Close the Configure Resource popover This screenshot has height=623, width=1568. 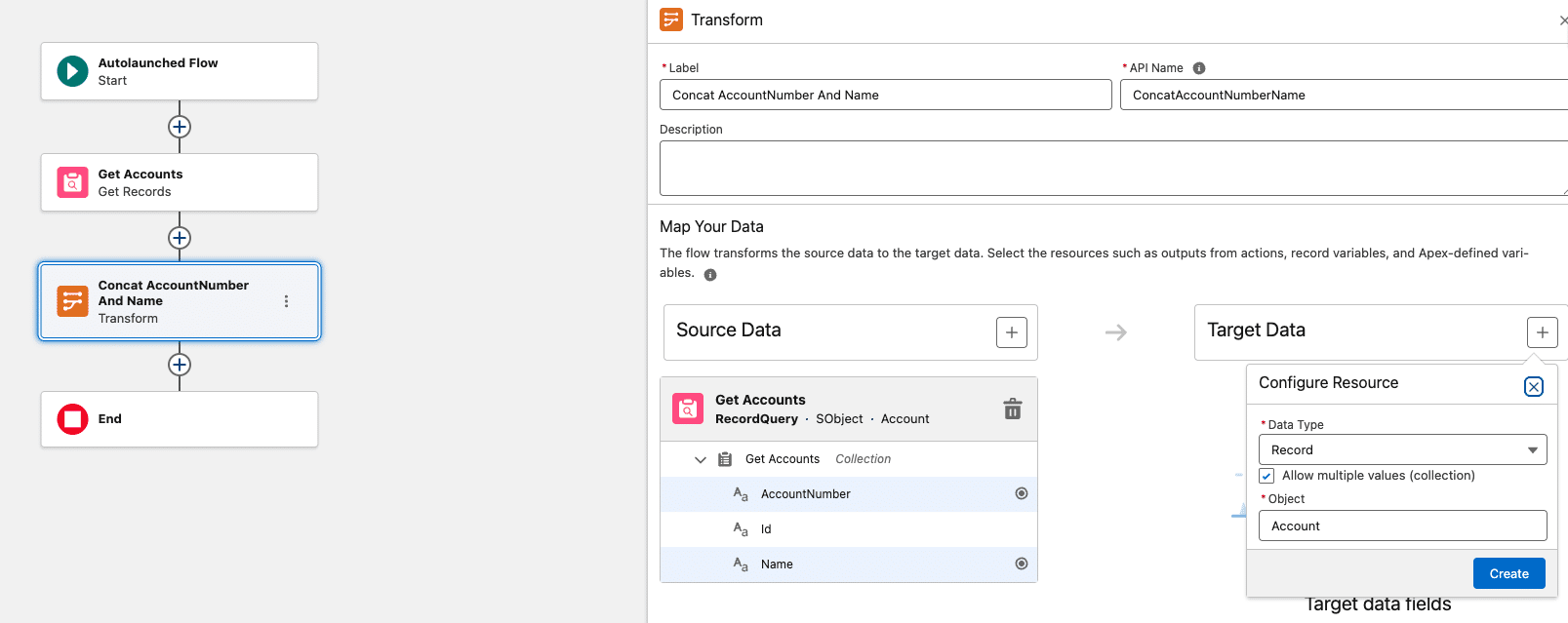(x=1533, y=387)
